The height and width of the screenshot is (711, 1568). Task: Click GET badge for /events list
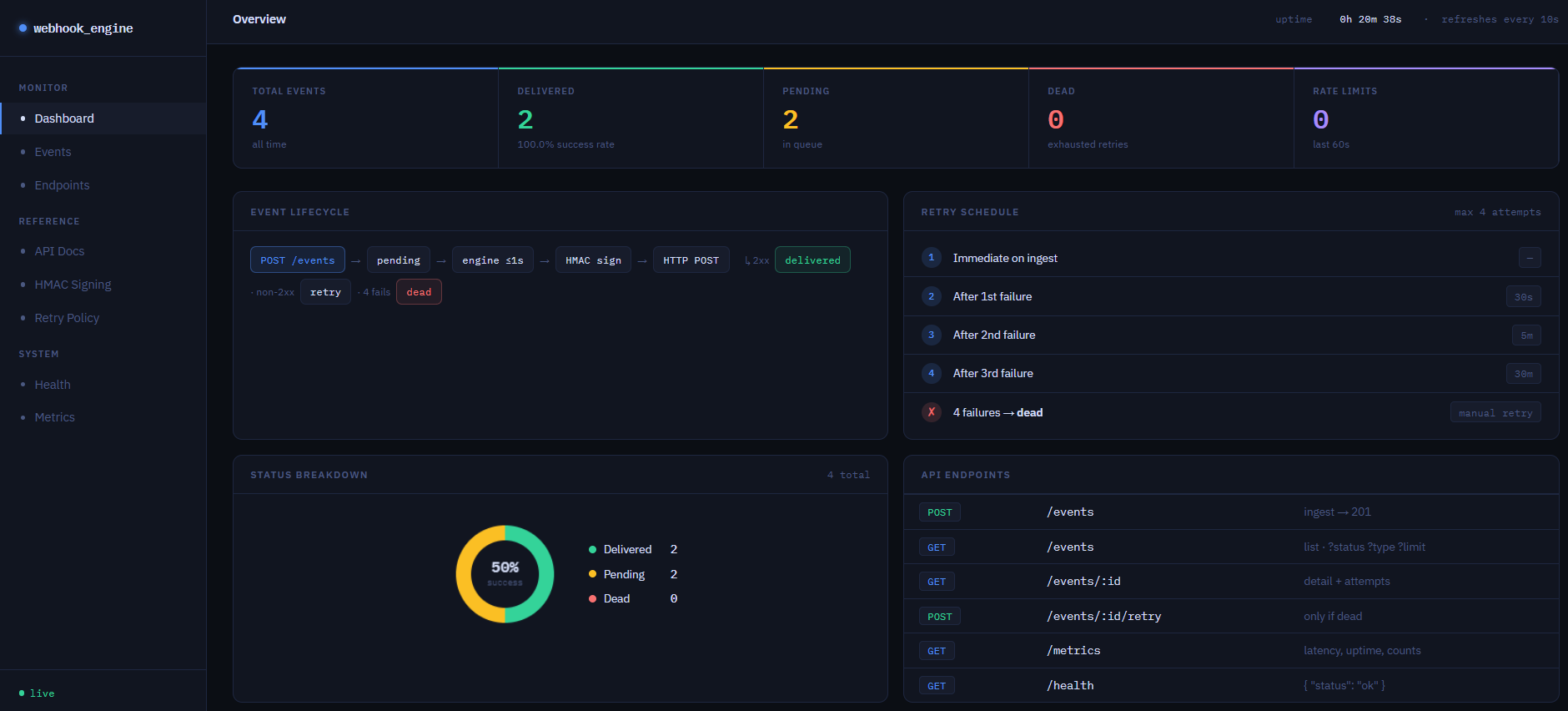click(937, 547)
